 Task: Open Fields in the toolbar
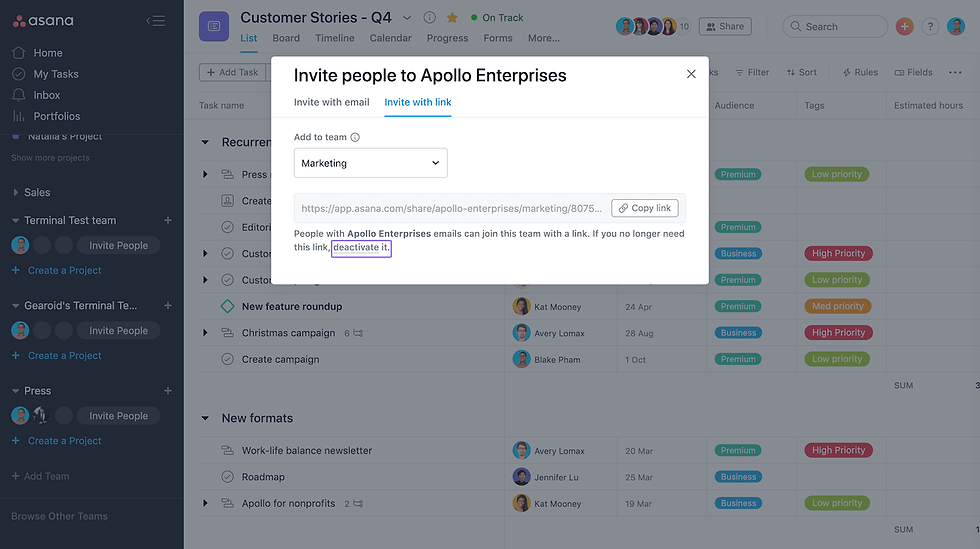pyautogui.click(x=914, y=73)
